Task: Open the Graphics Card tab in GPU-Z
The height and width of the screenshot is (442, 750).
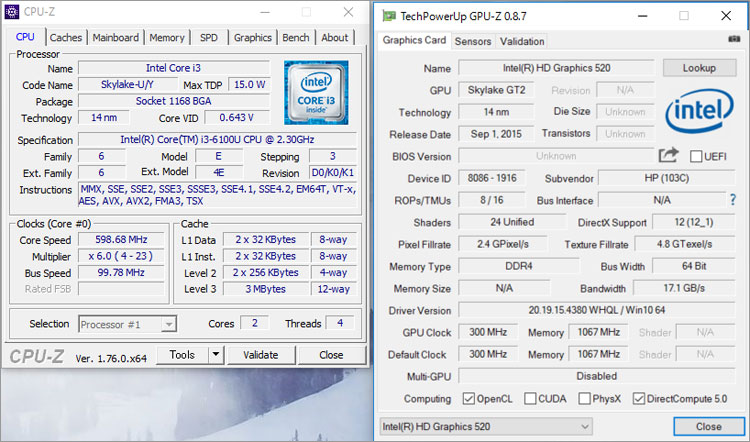Action: pos(414,40)
